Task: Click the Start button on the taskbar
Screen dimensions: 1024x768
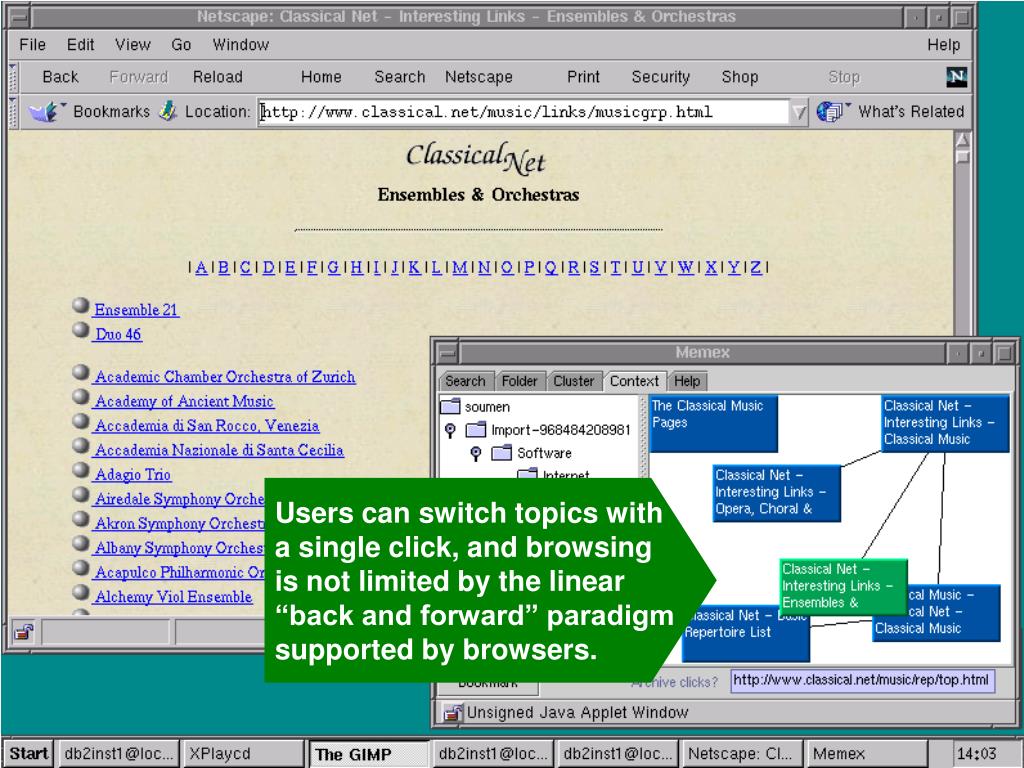Action: pos(28,753)
